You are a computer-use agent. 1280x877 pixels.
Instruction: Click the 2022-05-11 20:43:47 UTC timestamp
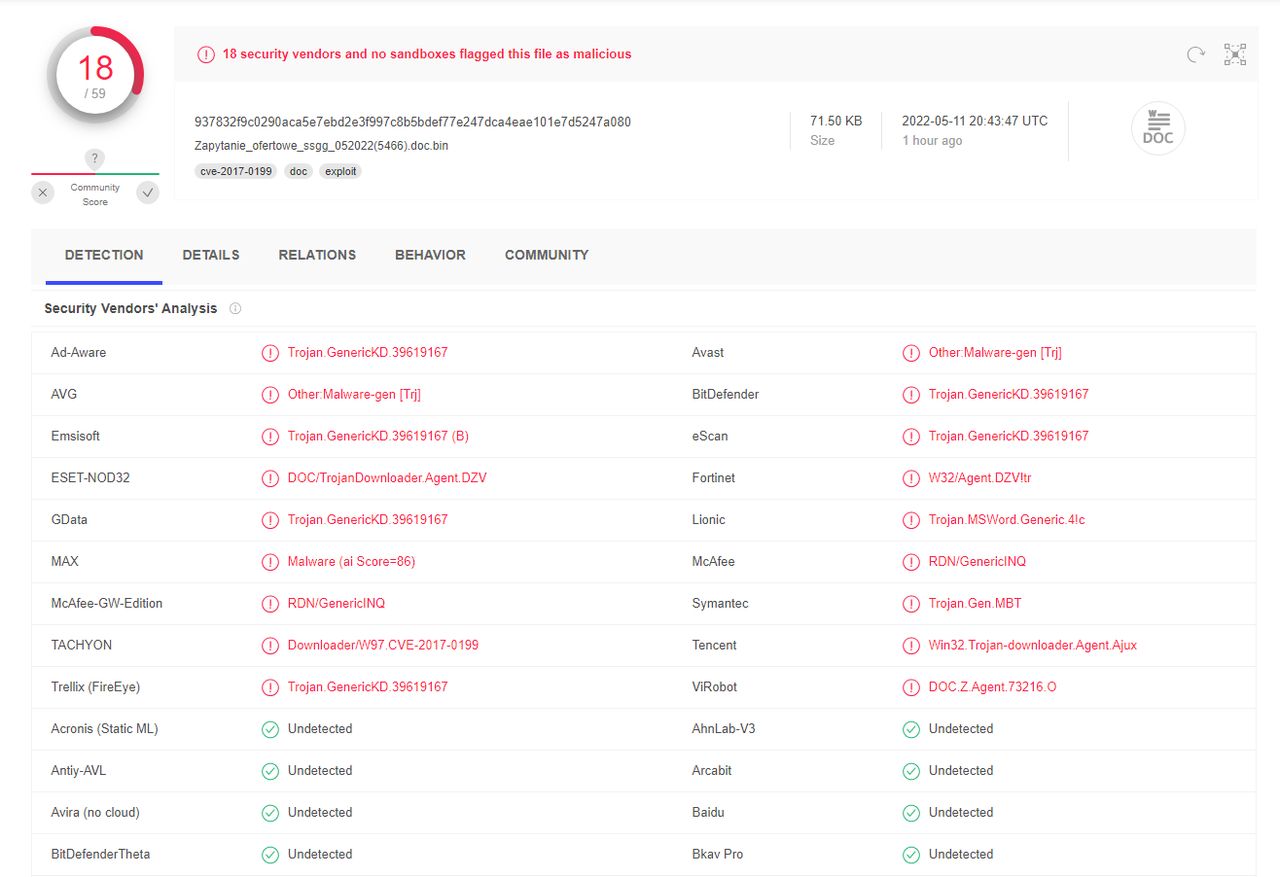pos(975,121)
